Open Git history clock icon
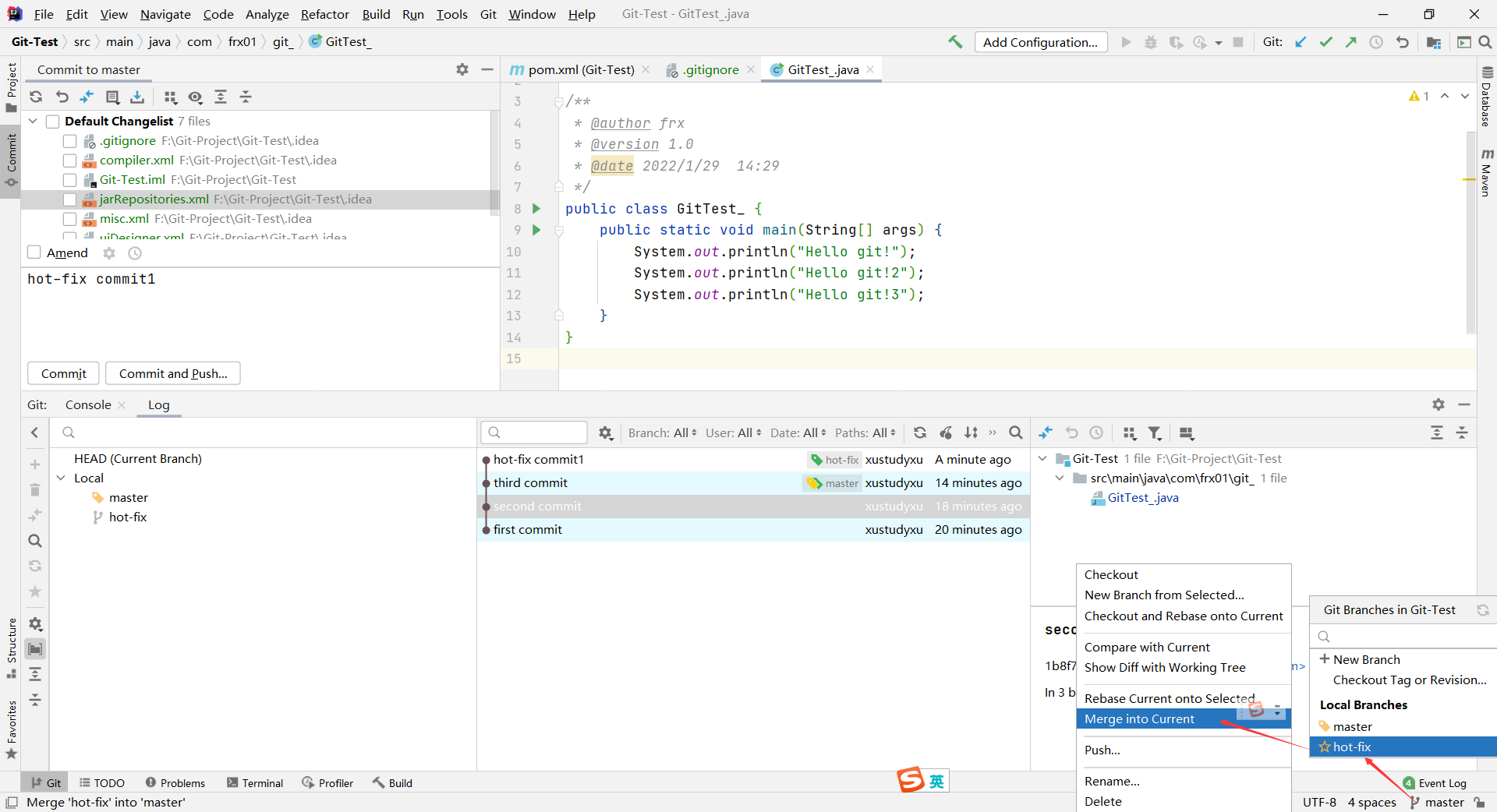The height and width of the screenshot is (812, 1497). pyautogui.click(x=1376, y=42)
